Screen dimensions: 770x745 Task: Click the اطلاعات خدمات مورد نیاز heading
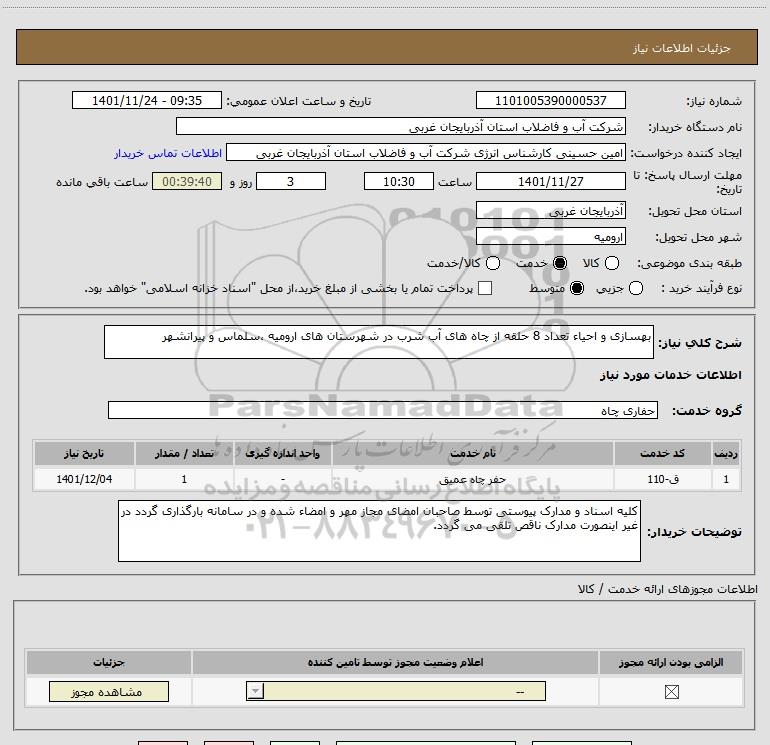670,375
